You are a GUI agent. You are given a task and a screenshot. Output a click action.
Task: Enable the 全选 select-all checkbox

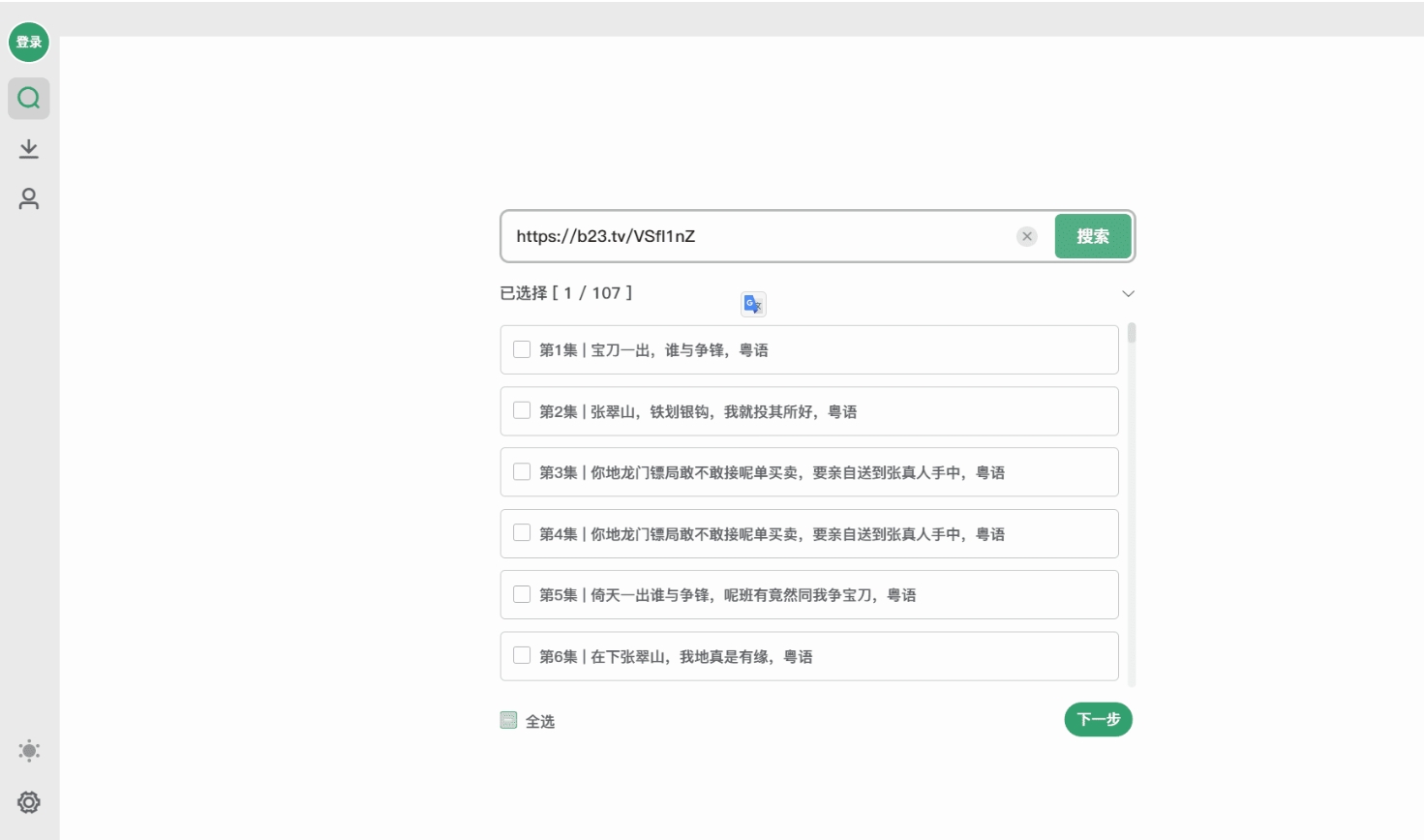[508, 720]
